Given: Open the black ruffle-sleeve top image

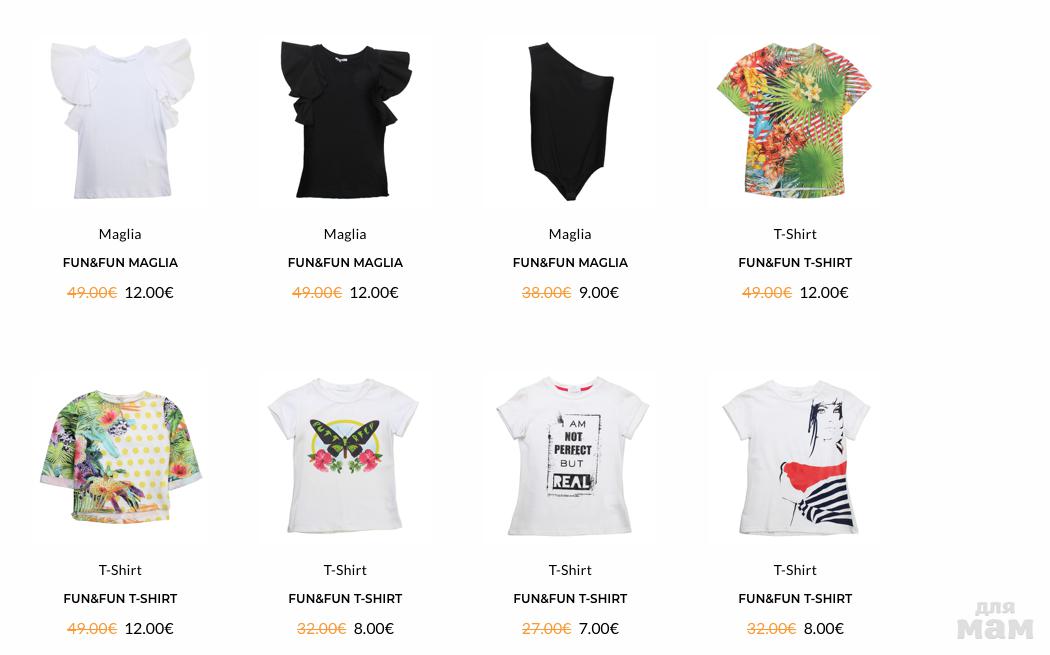Looking at the screenshot, I should 346,121.
